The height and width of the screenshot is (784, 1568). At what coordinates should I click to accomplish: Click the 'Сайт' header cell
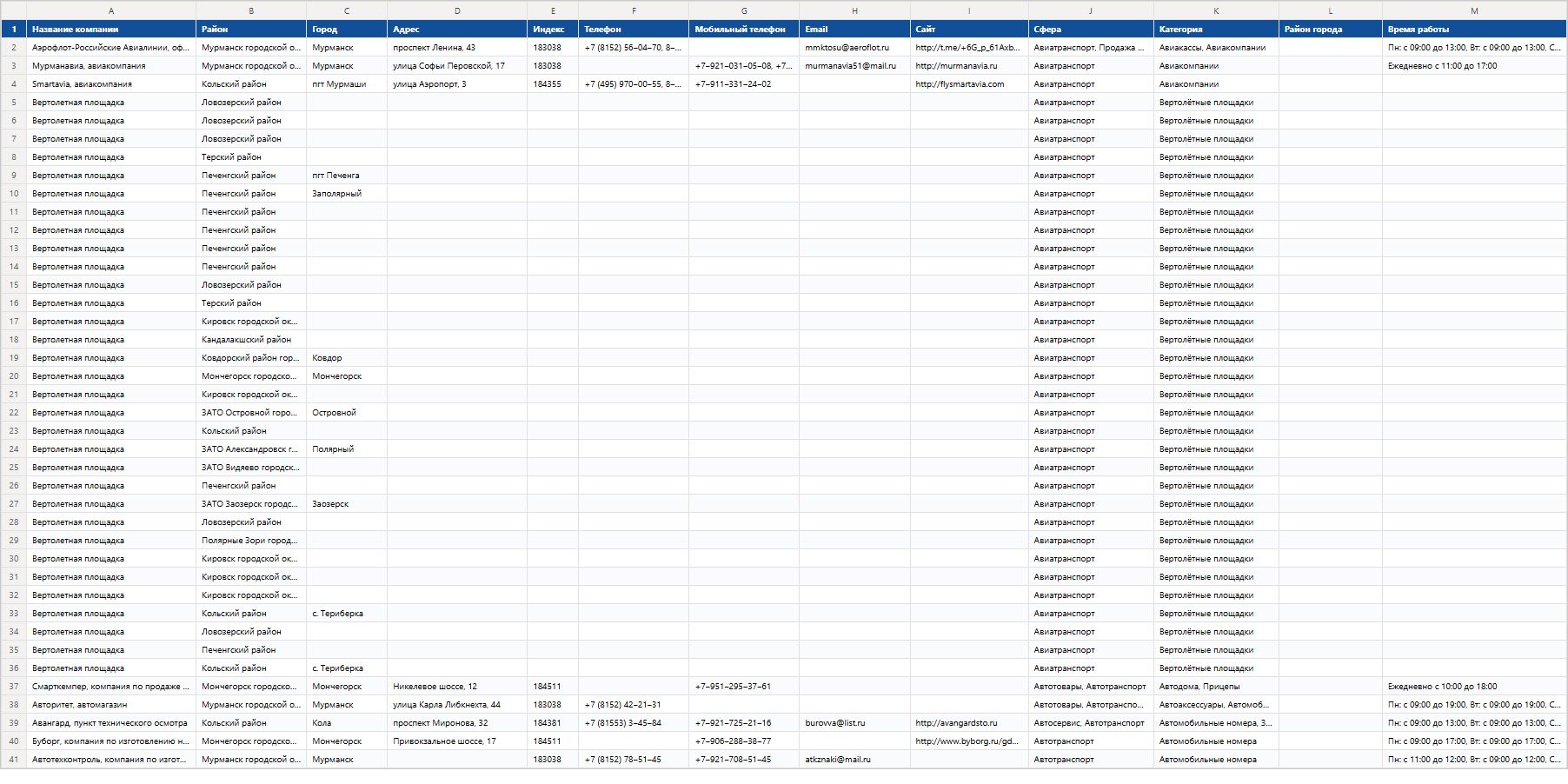point(969,29)
